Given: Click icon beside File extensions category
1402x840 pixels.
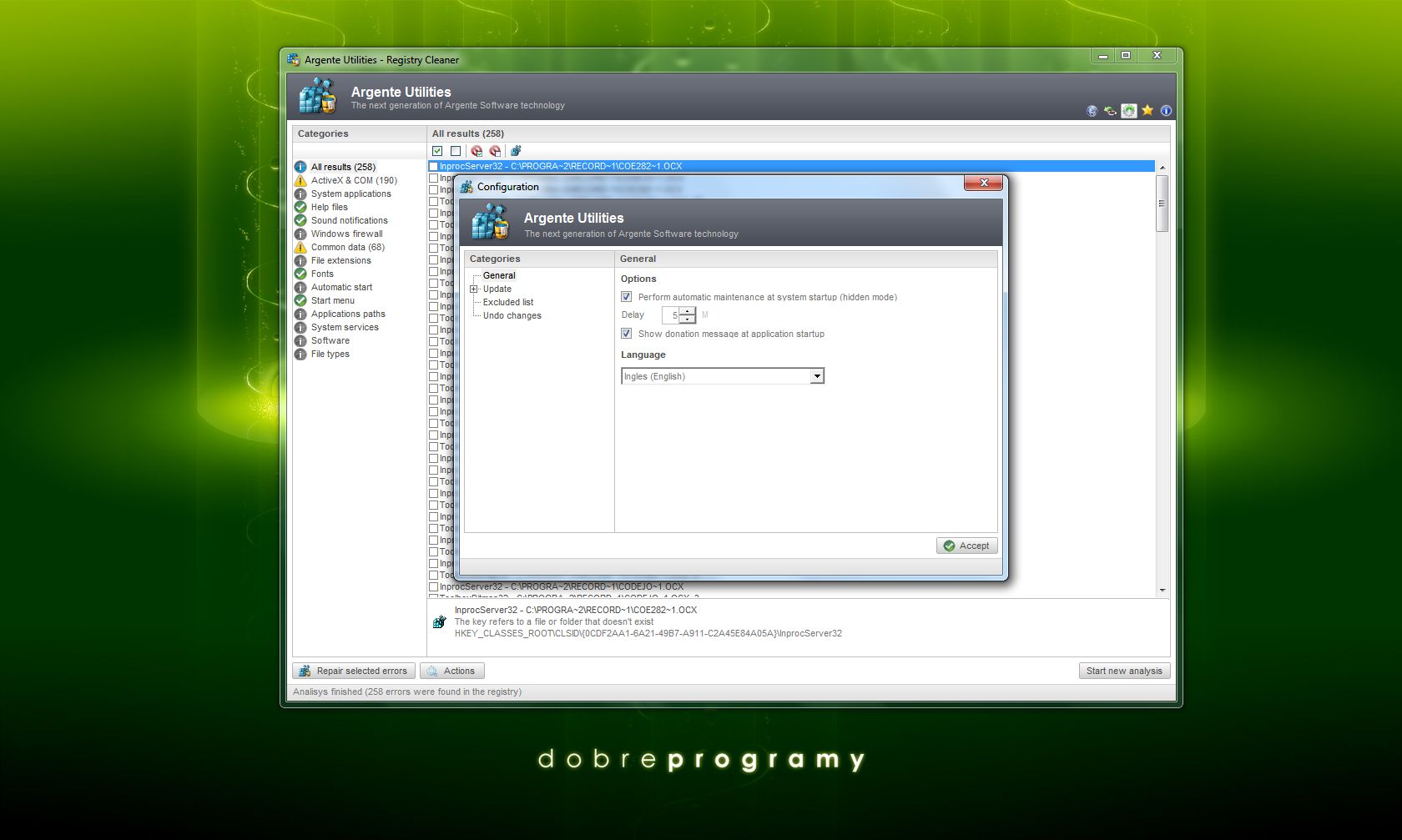Looking at the screenshot, I should click(300, 260).
